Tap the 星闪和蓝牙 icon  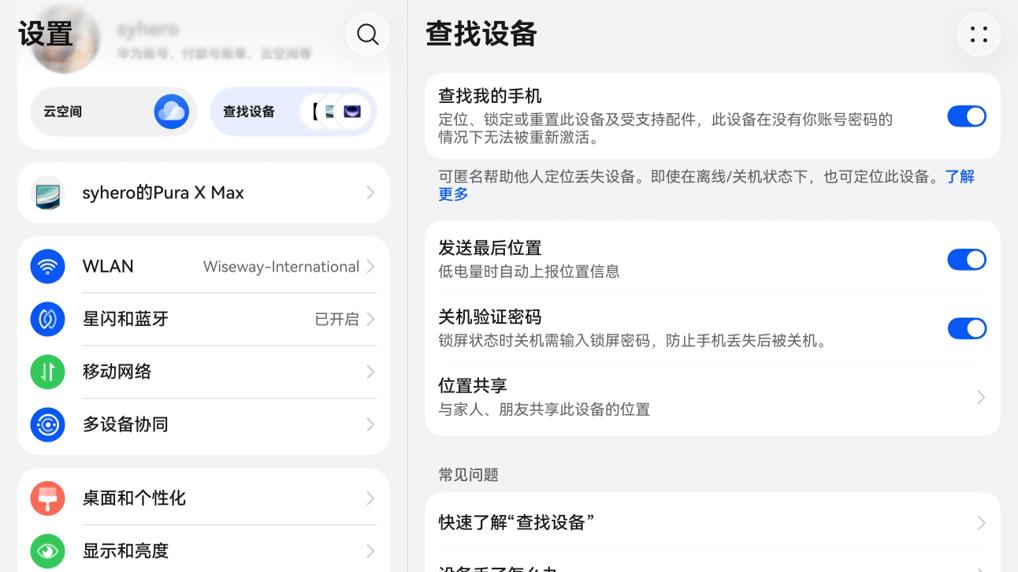tap(47, 319)
